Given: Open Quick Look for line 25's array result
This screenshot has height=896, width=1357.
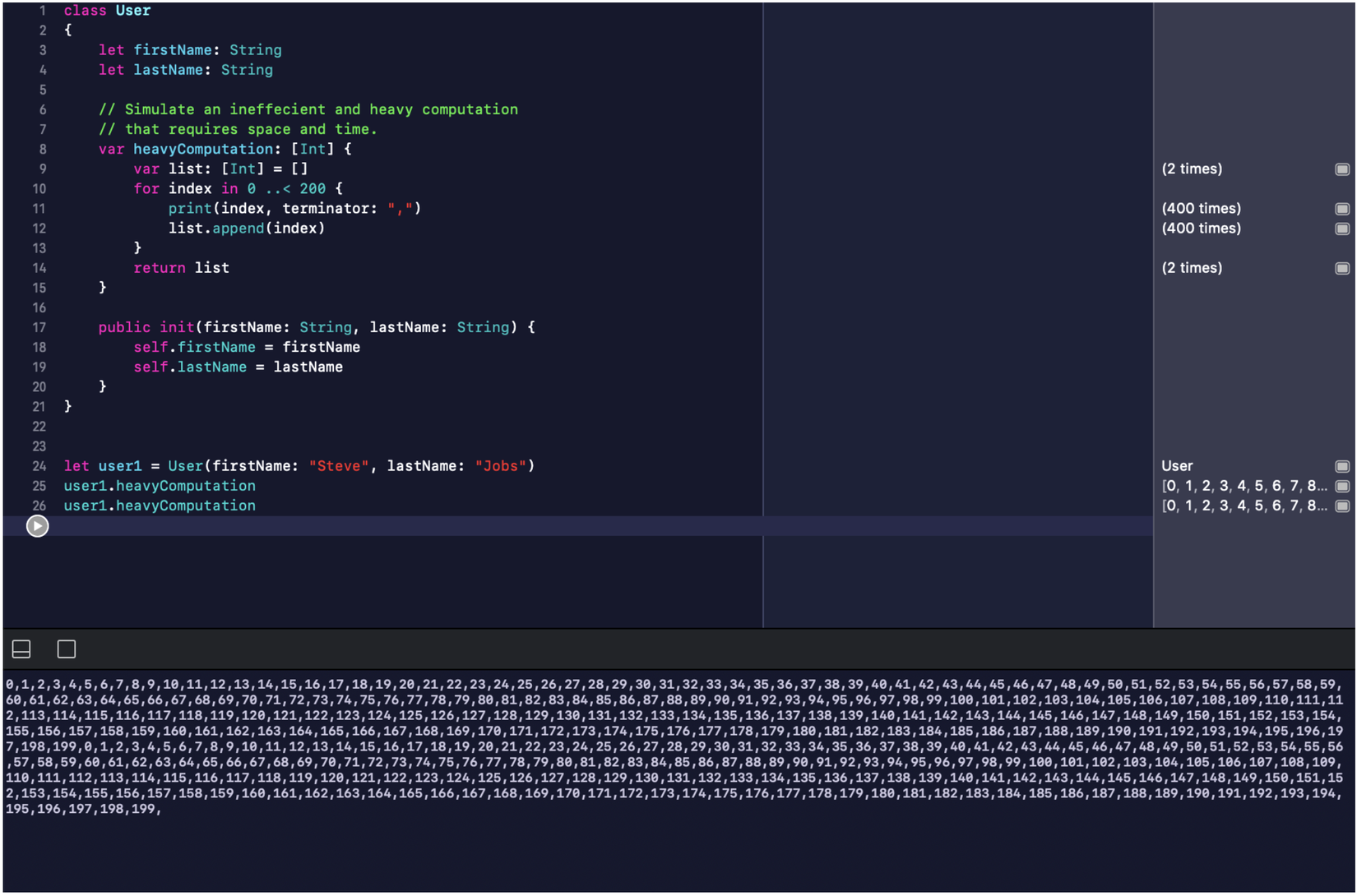Looking at the screenshot, I should pos(1342,486).
